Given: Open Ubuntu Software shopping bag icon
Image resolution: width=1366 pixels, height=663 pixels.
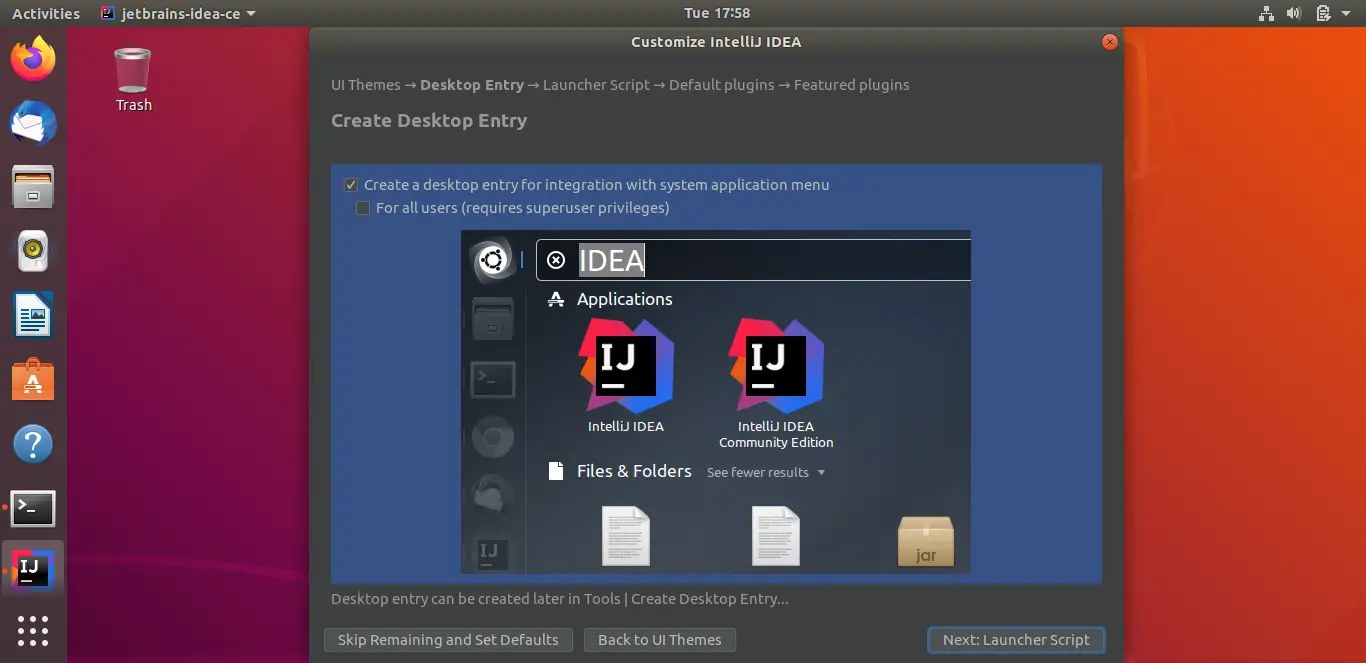Looking at the screenshot, I should coord(33,379).
